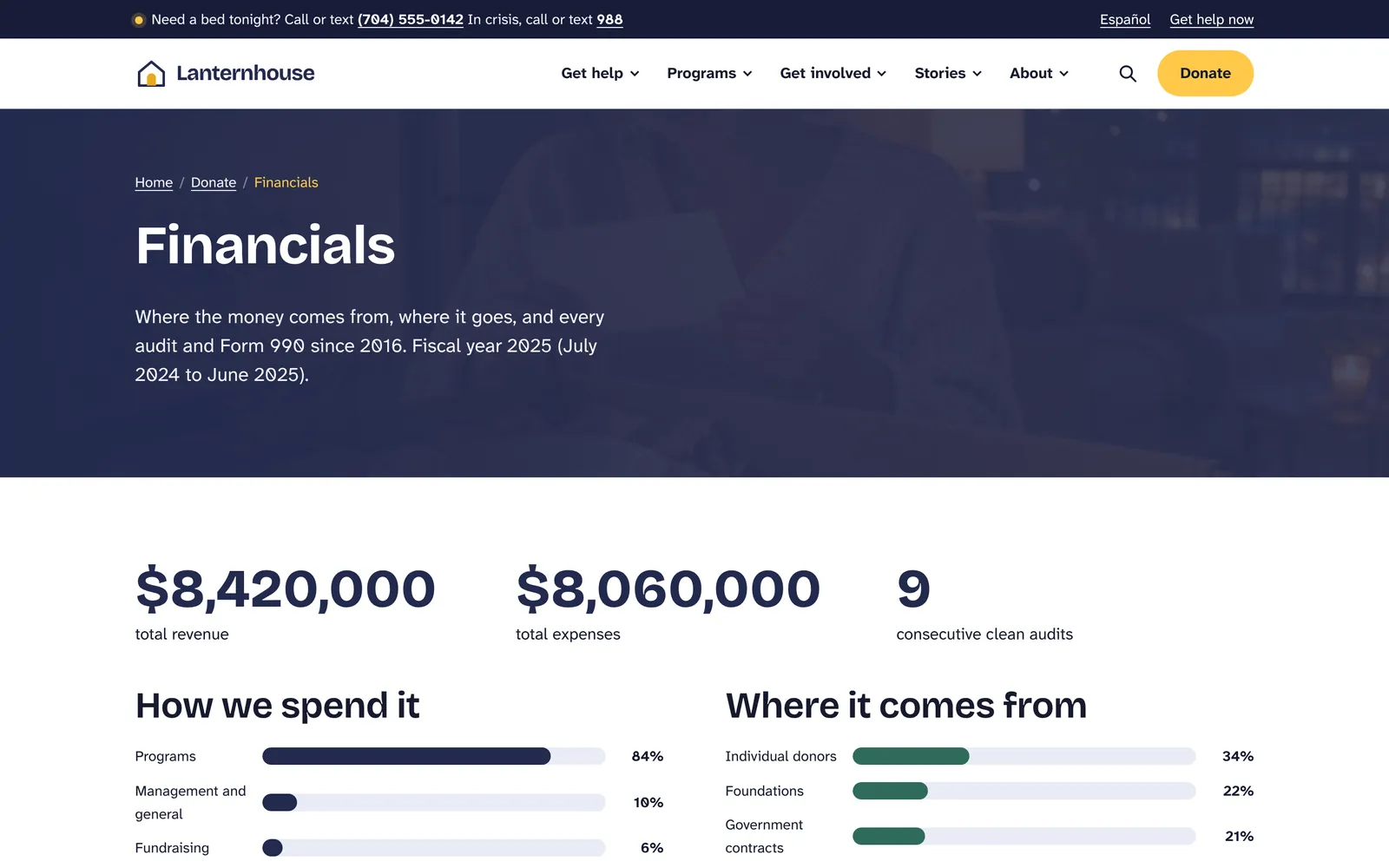Click the yellow status dot in banner
The height and width of the screenshot is (868, 1389).
coord(138,20)
